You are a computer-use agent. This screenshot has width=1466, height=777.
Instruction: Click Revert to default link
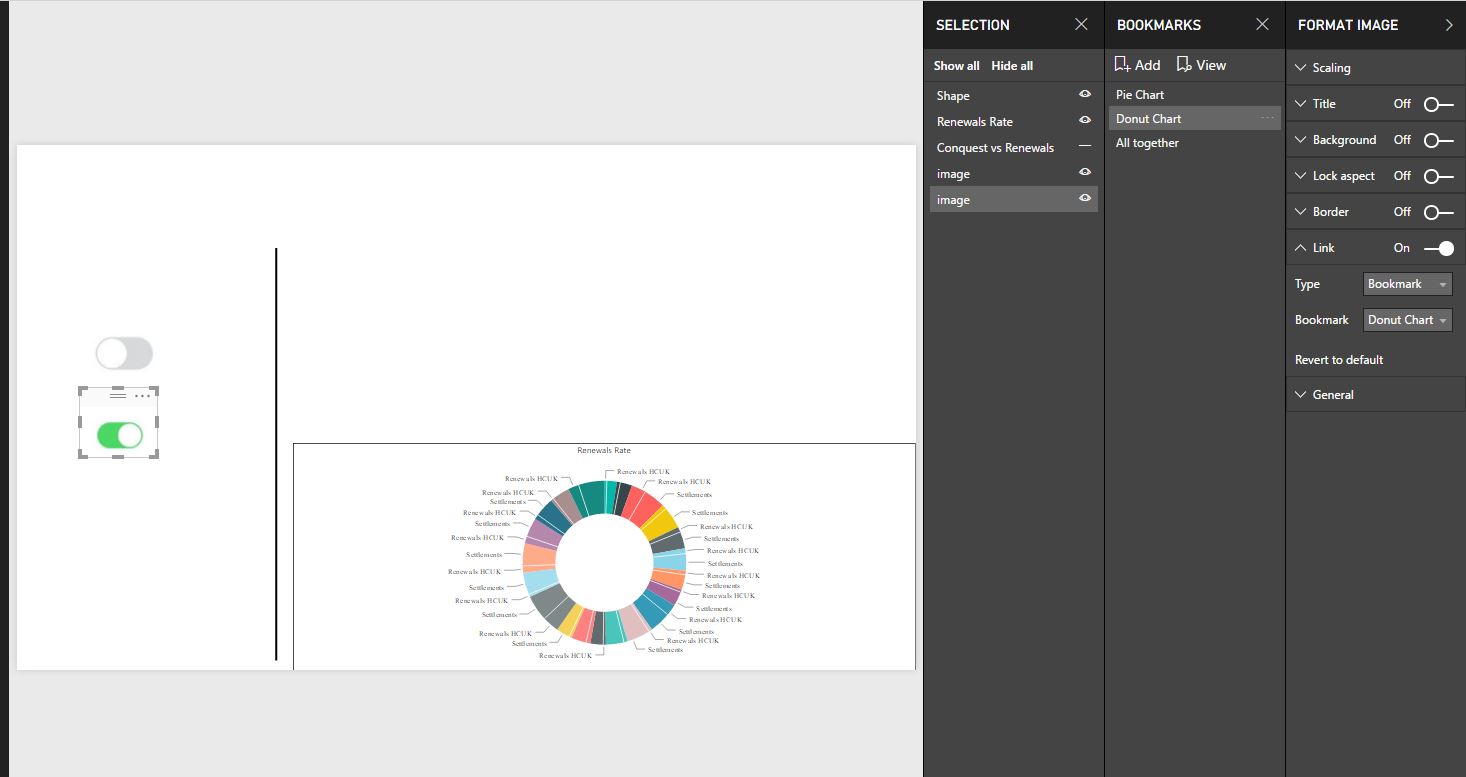(1339, 360)
